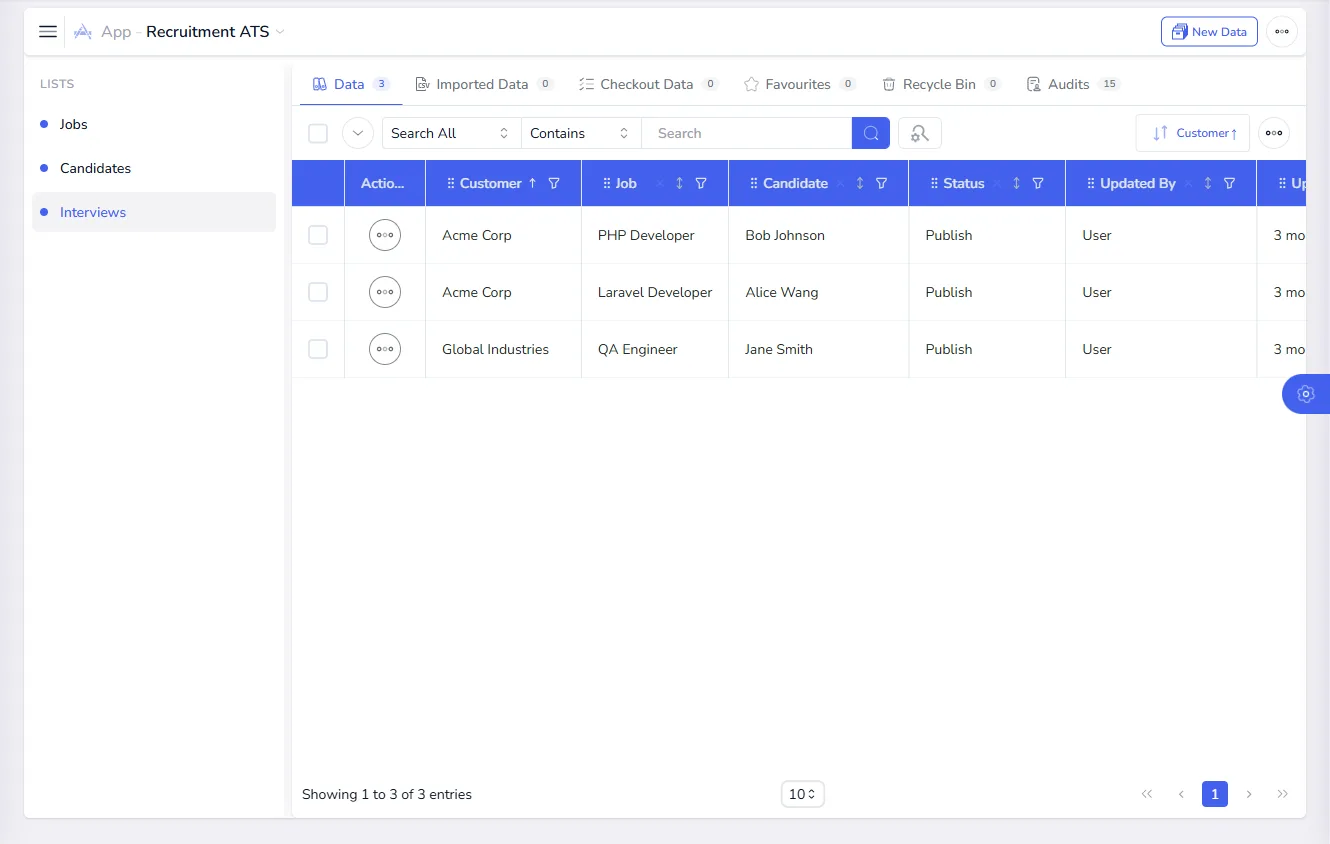This screenshot has height=844, width=1330.
Task: Click the Customer column filter icon
Action: click(x=554, y=183)
